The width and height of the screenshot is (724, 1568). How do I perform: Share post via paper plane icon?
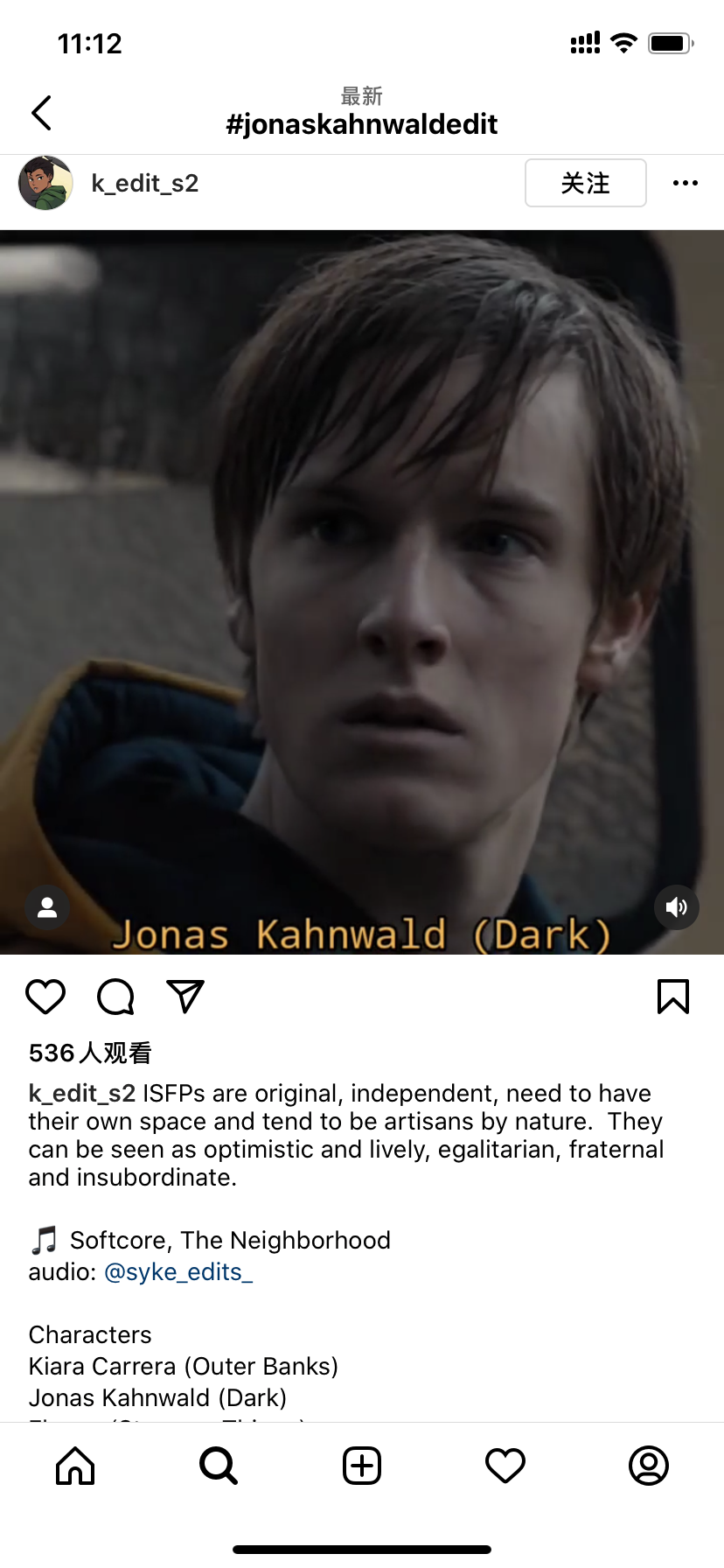click(185, 997)
